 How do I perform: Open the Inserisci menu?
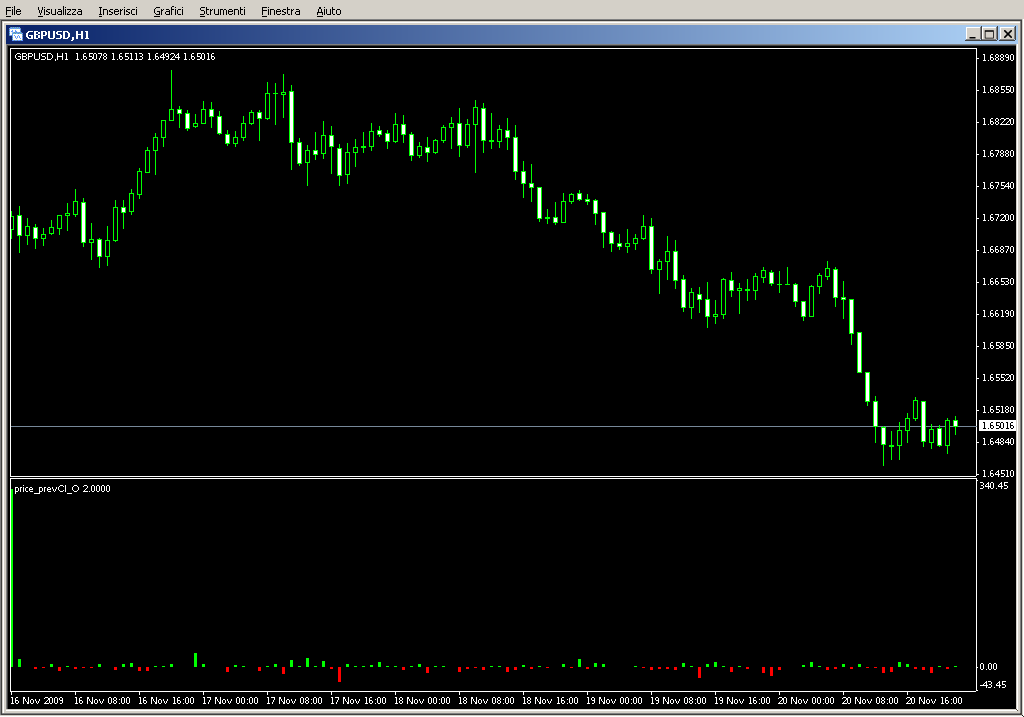coord(118,11)
